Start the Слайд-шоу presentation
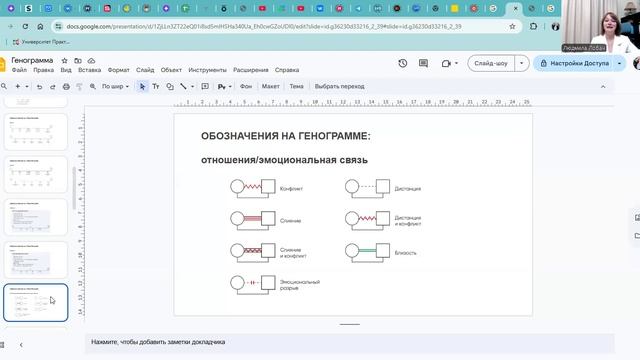Image resolution: width=640 pixels, height=360 pixels. coord(491,63)
